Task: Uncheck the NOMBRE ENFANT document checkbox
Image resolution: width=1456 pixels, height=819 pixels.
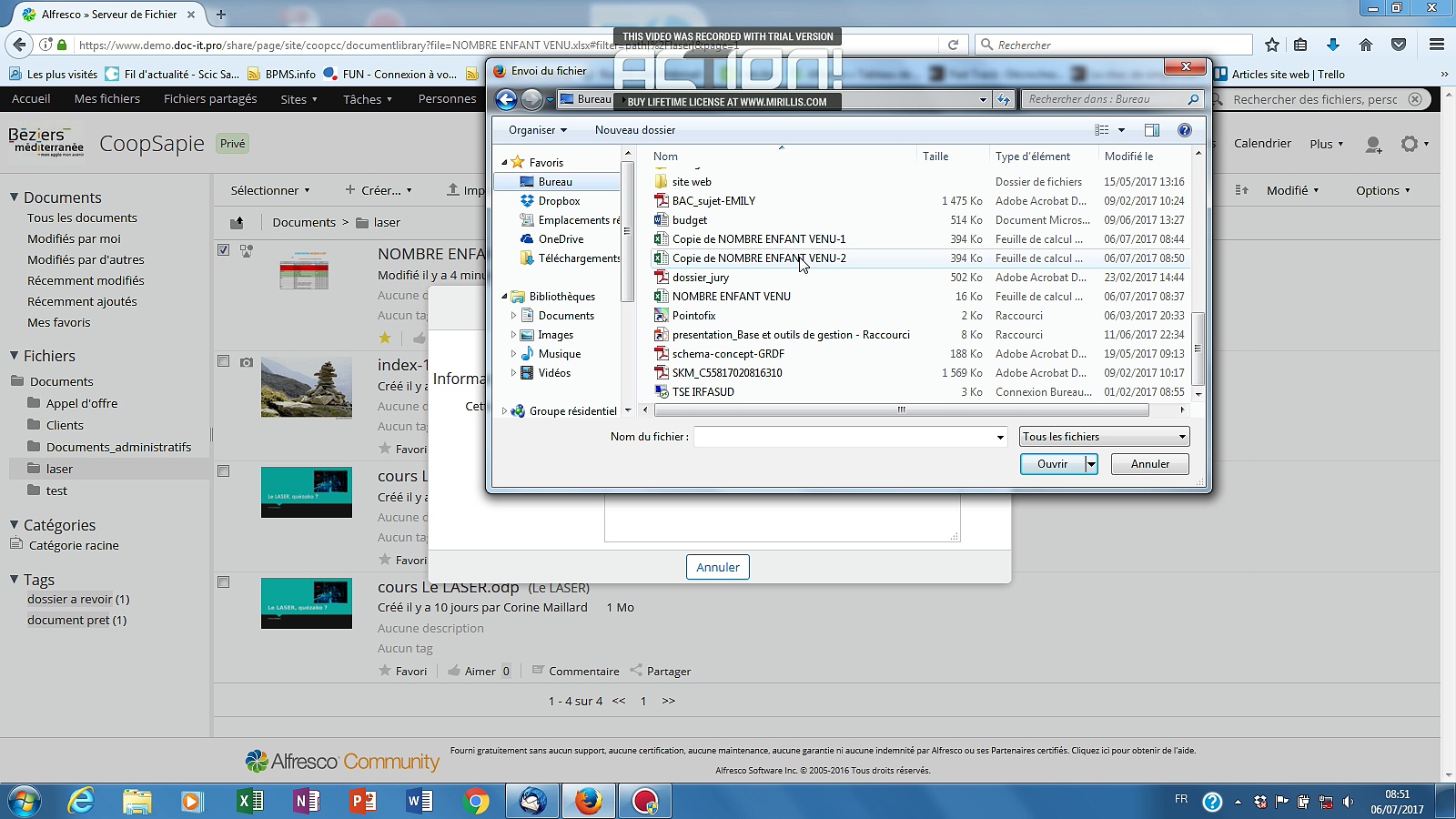Action: coord(223,250)
